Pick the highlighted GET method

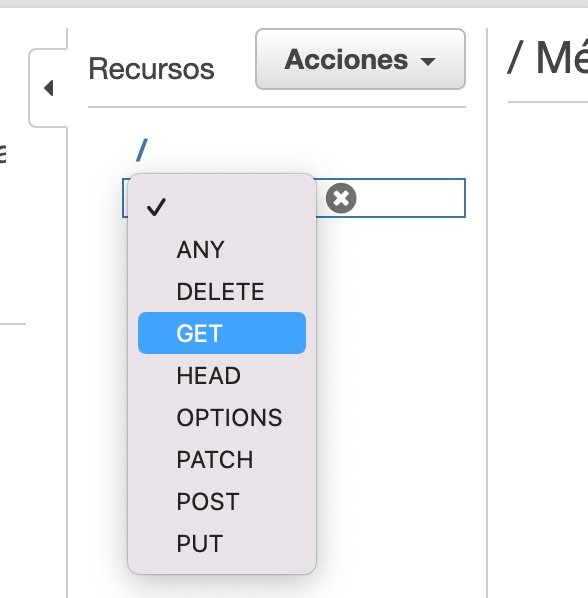(222, 333)
